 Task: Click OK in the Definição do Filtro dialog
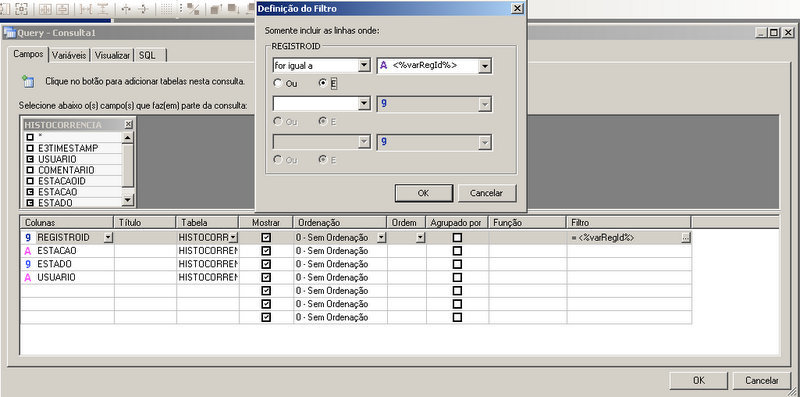pos(423,193)
